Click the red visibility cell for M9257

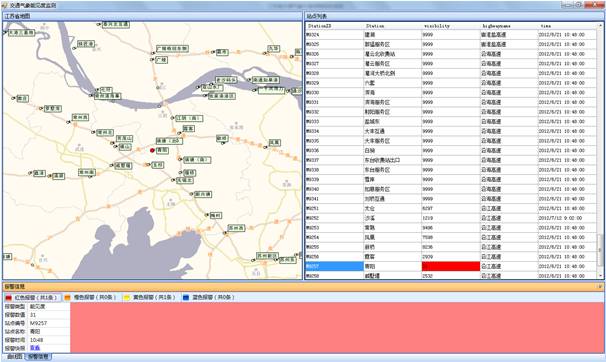pyautogui.click(x=451, y=266)
